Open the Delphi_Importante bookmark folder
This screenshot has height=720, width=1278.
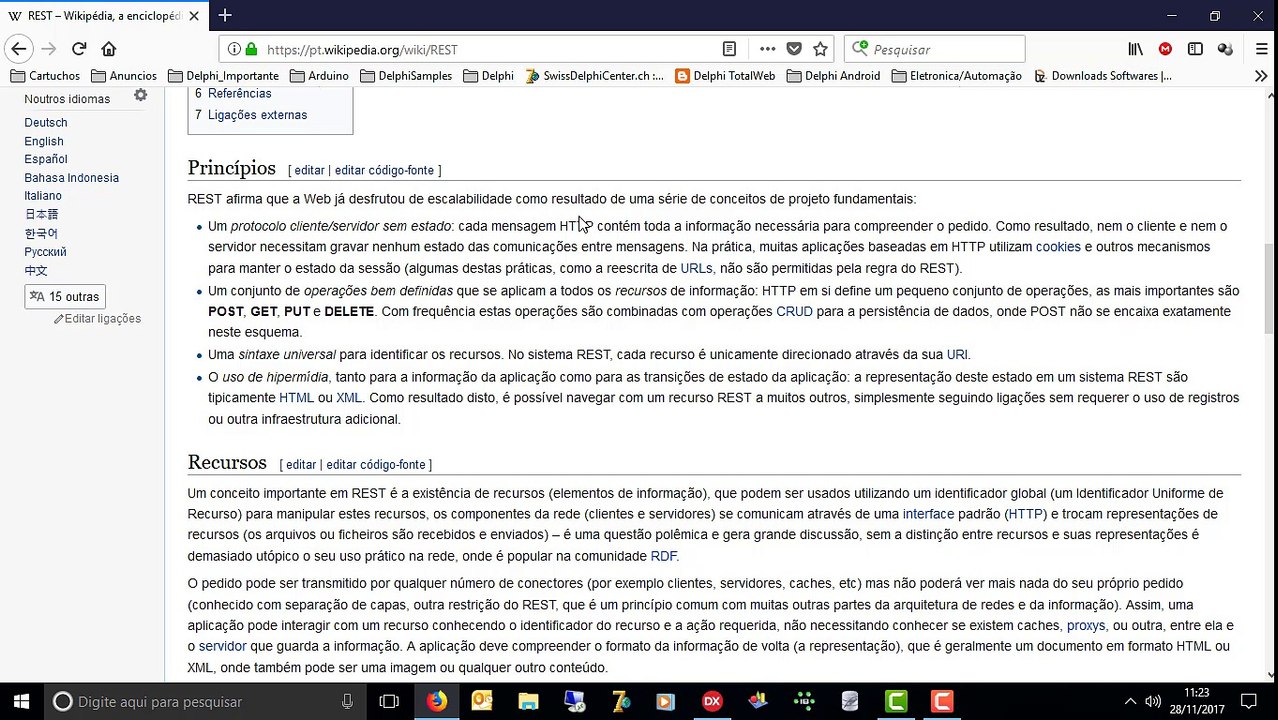[x=224, y=76]
